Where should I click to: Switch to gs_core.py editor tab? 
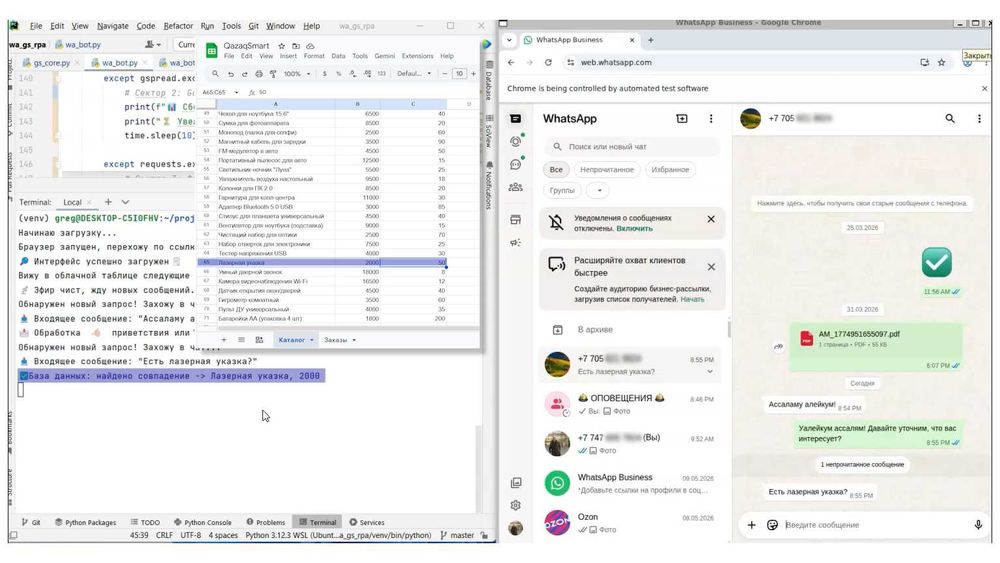point(51,63)
